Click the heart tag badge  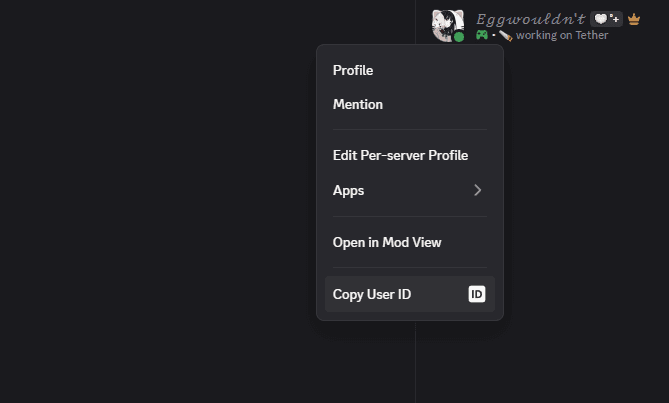click(606, 19)
